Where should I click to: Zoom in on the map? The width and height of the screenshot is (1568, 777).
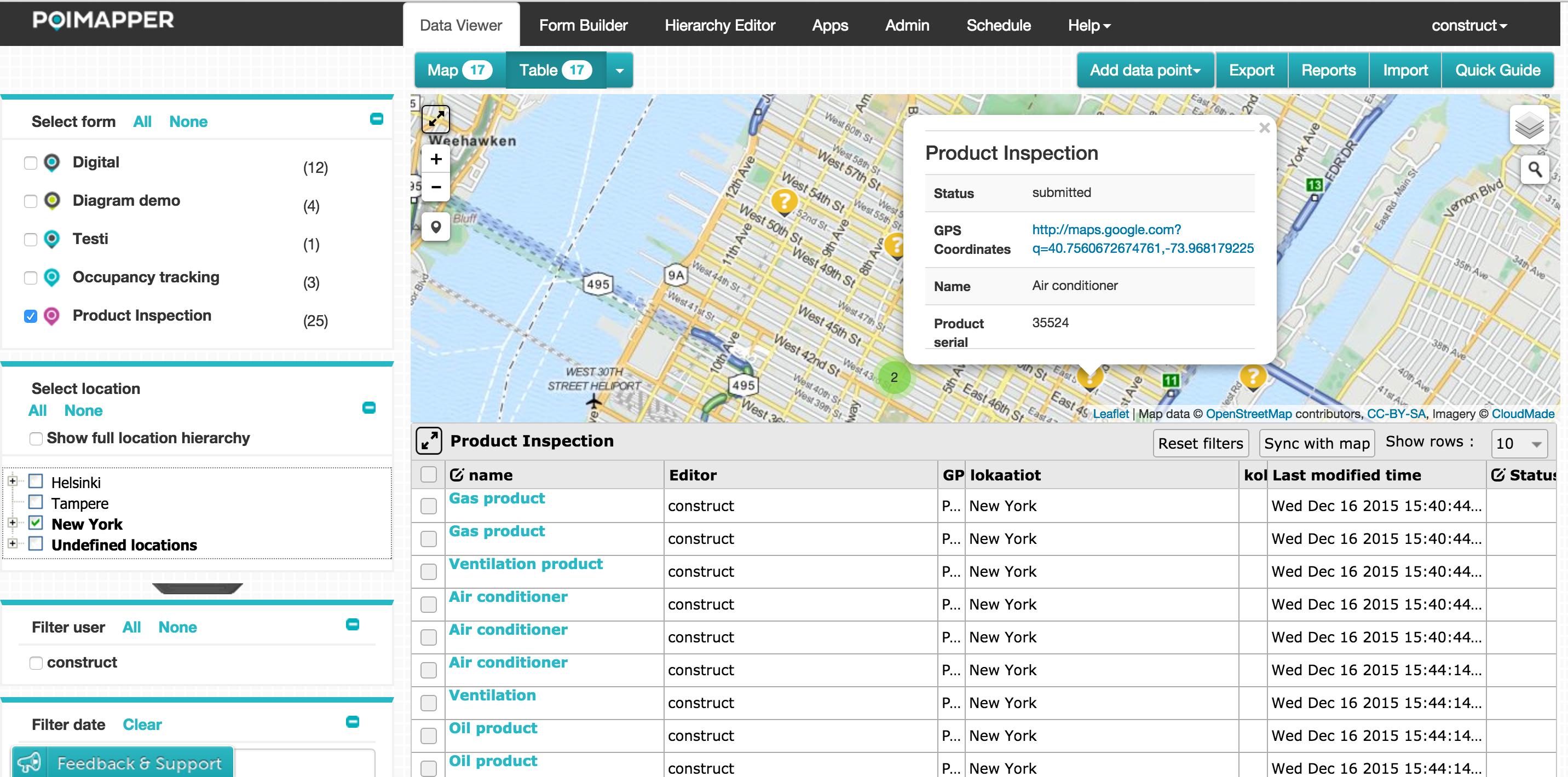[436, 159]
